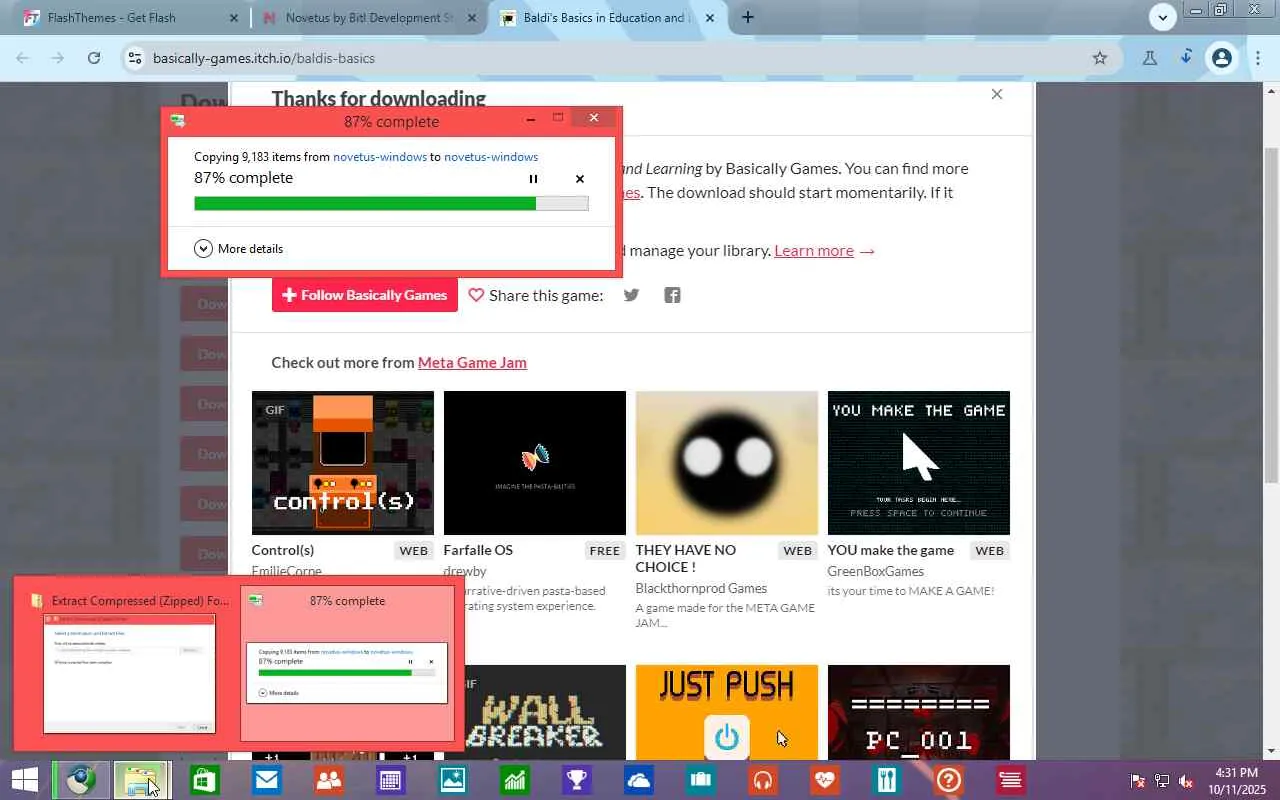Go back to the previous page

22,58
